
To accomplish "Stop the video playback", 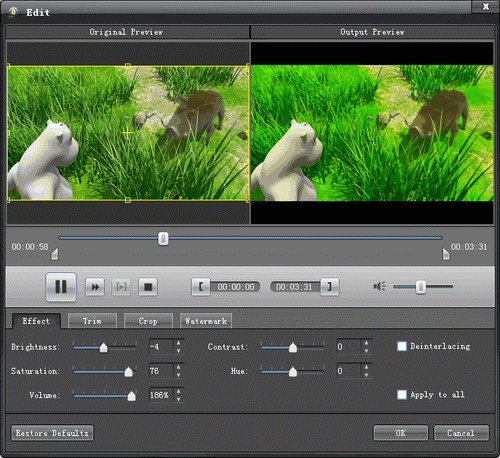I will (148, 287).
